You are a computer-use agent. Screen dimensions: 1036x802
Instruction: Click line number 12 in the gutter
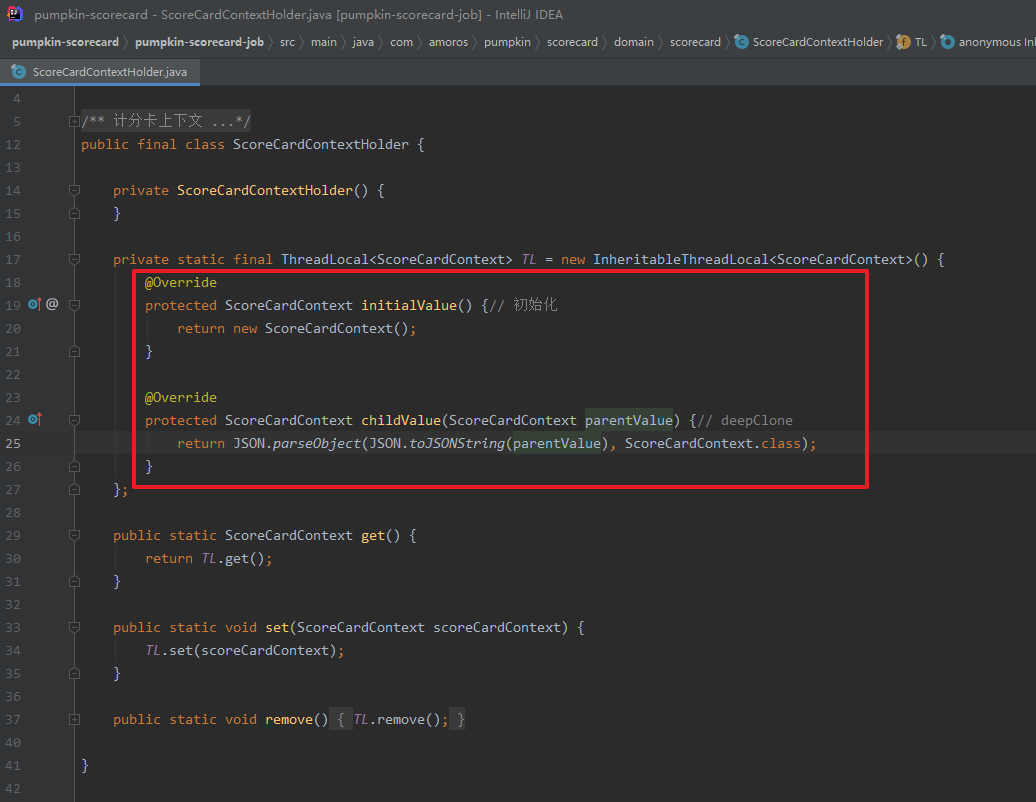click(13, 144)
